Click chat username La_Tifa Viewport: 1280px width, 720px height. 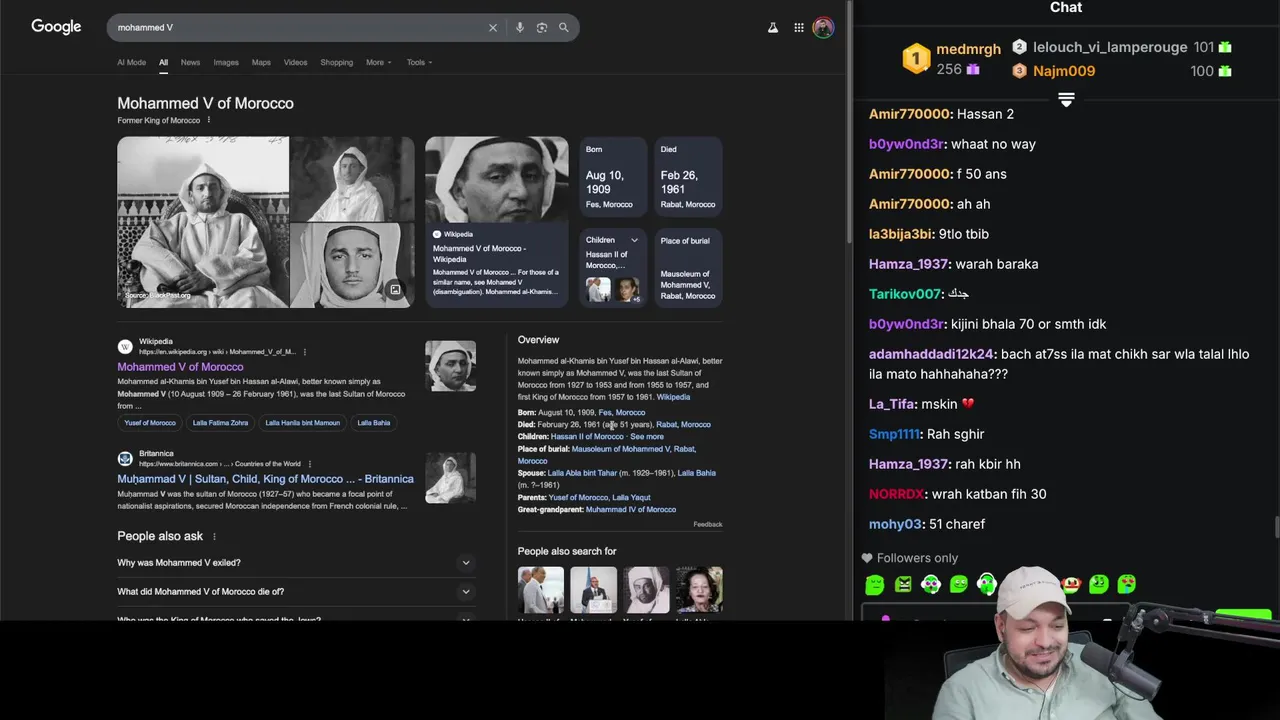tap(892, 404)
